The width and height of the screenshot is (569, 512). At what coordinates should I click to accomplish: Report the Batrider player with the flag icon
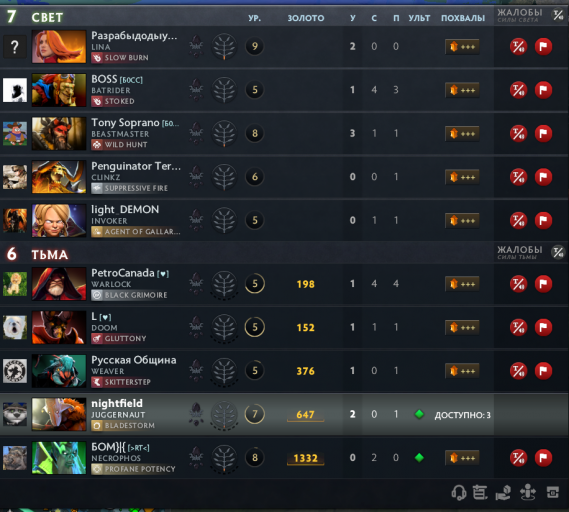pyautogui.click(x=543, y=90)
